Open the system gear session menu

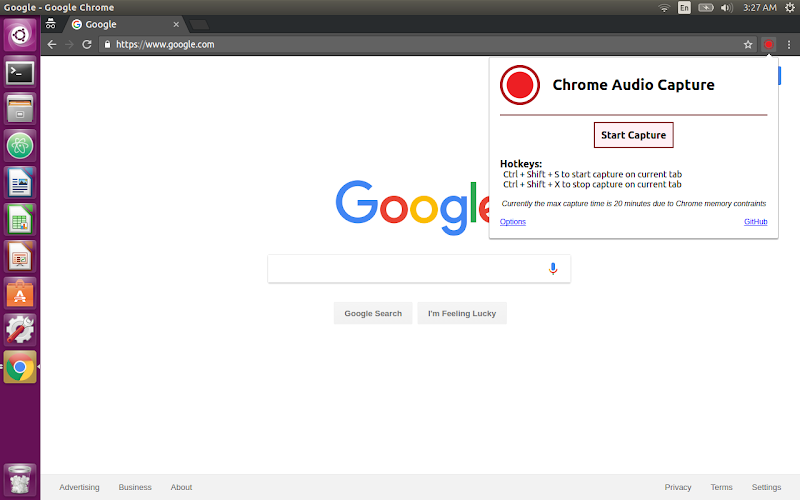(x=790, y=8)
